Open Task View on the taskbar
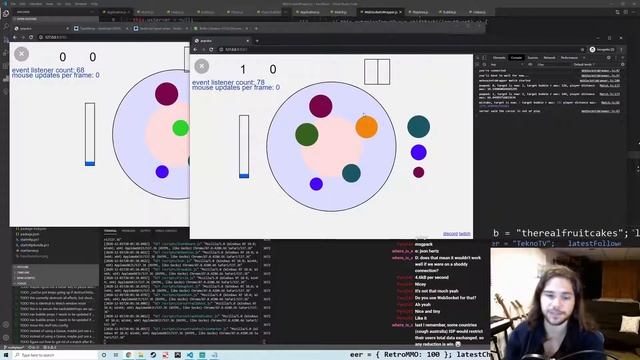This screenshot has height=360, width=640. click(x=116, y=355)
